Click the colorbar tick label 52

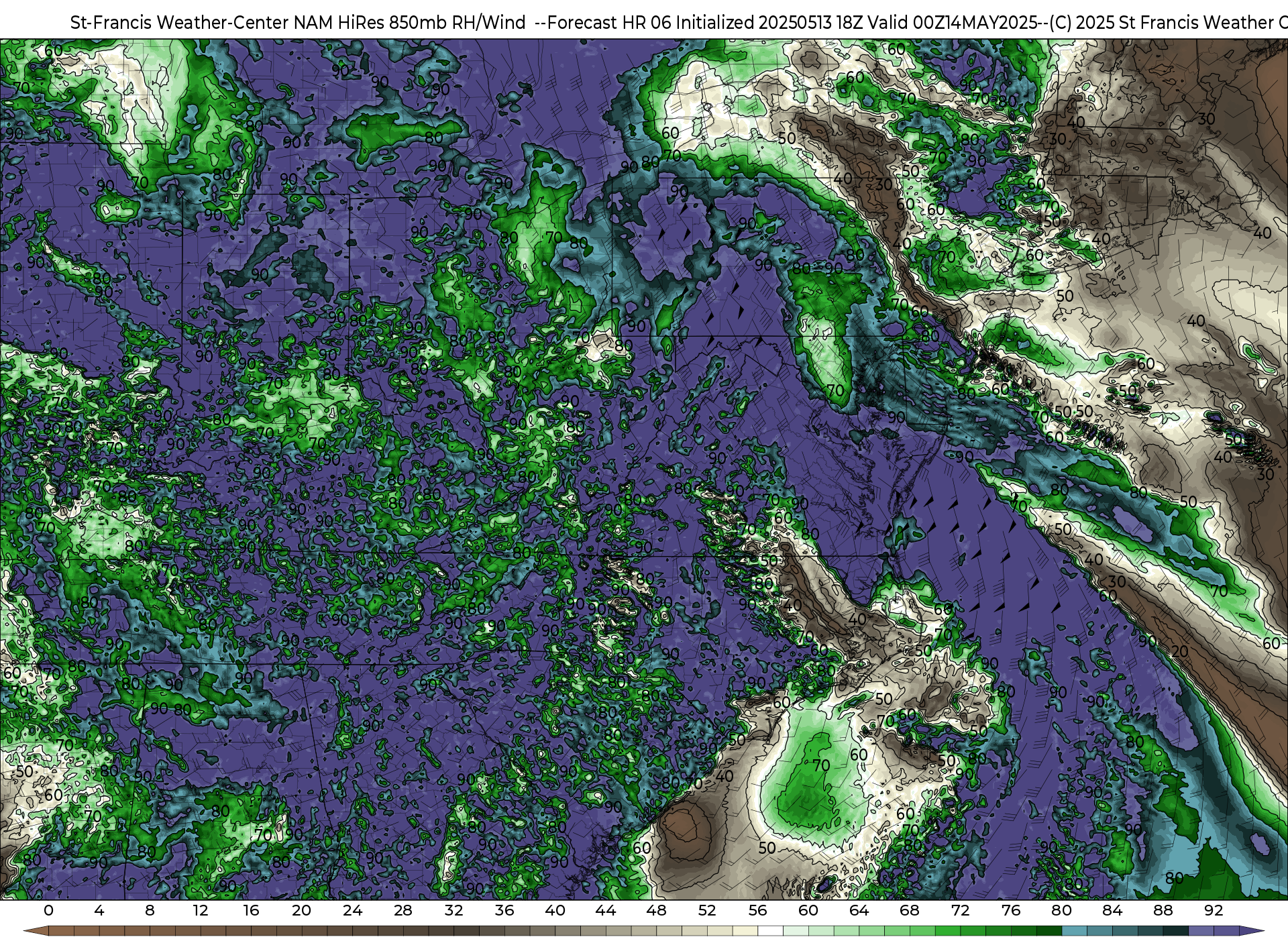707,911
